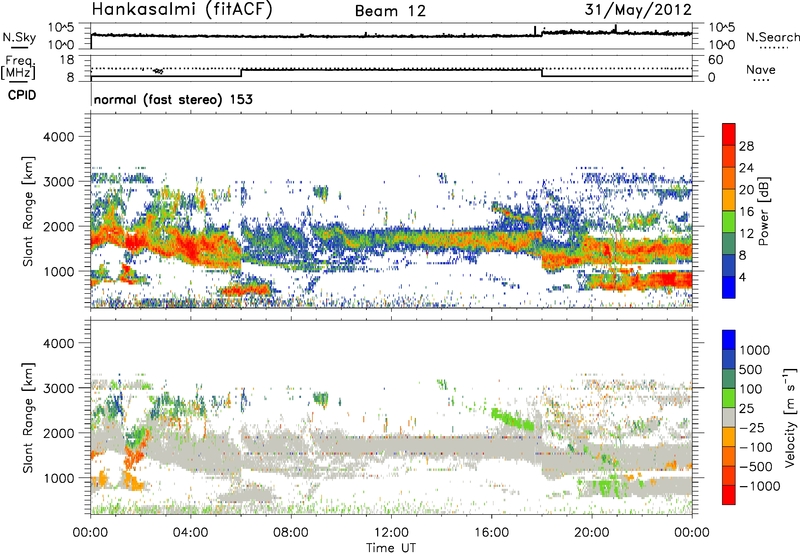Click the '4' tick on power colorbar
Screen dimensions: 800x554
point(743,277)
